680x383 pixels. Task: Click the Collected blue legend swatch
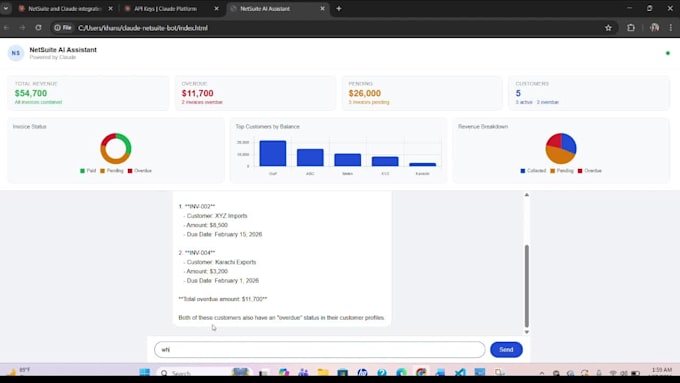[x=523, y=171]
